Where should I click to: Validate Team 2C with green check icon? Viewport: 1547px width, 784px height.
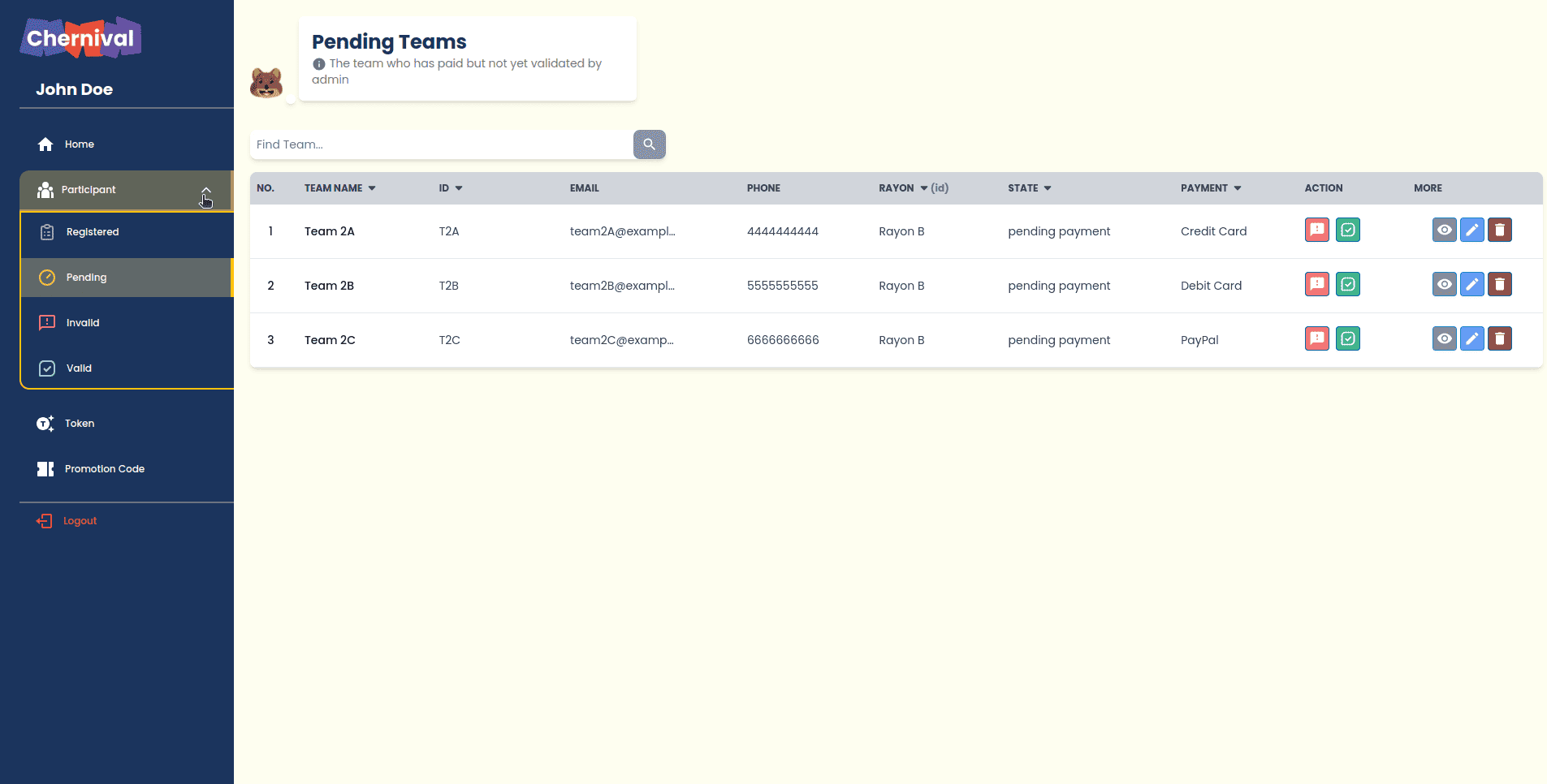tap(1347, 339)
